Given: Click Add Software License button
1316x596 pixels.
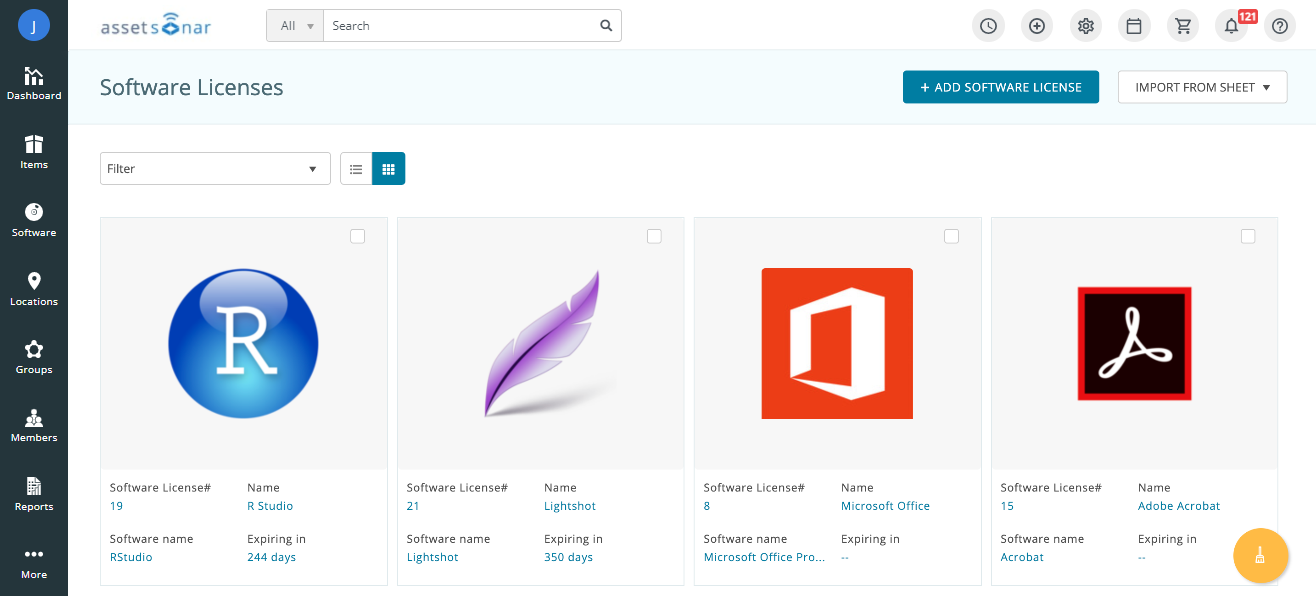Looking at the screenshot, I should point(1000,87).
